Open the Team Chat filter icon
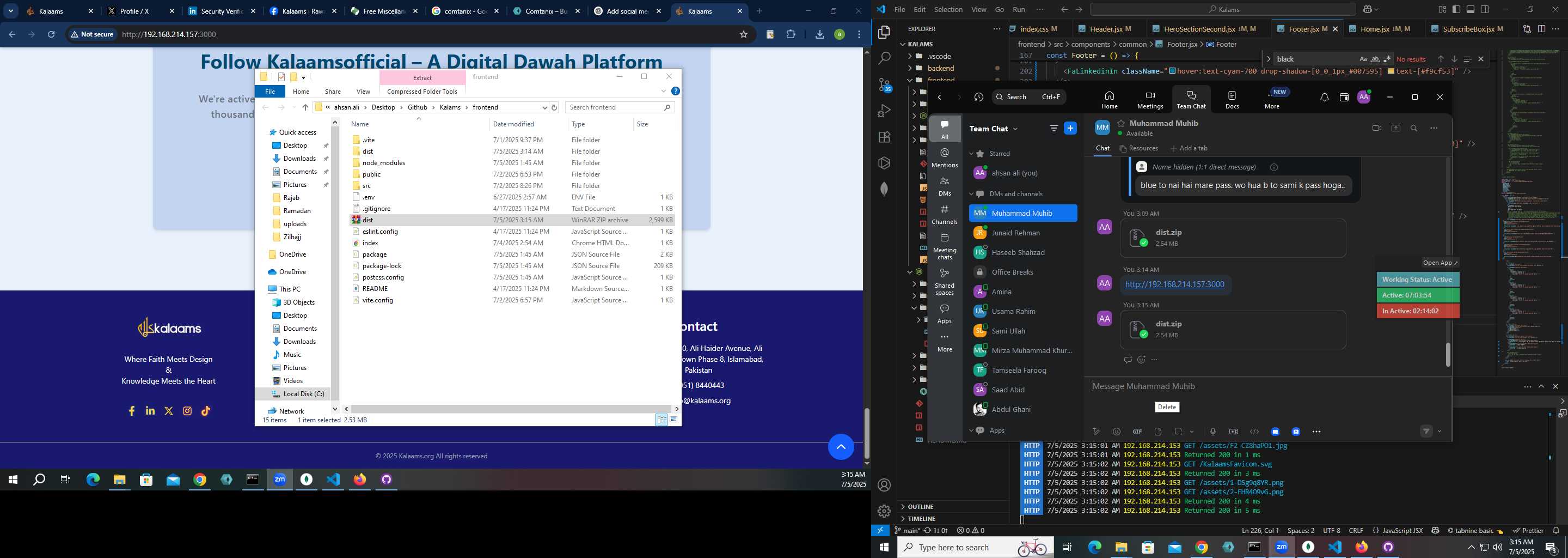The width and height of the screenshot is (1568, 558). 1053,129
